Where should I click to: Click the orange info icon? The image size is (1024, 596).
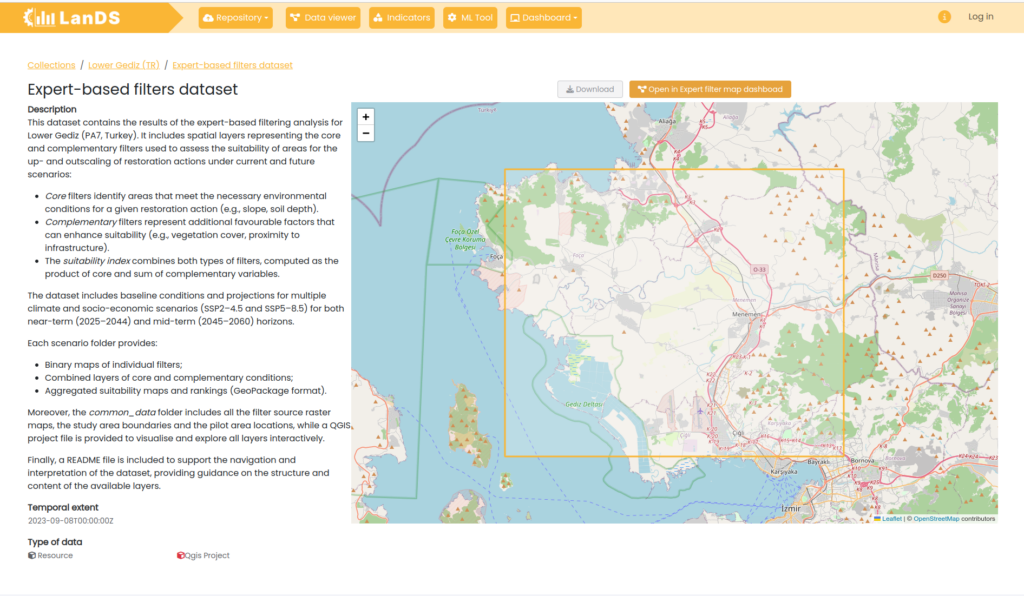944,17
